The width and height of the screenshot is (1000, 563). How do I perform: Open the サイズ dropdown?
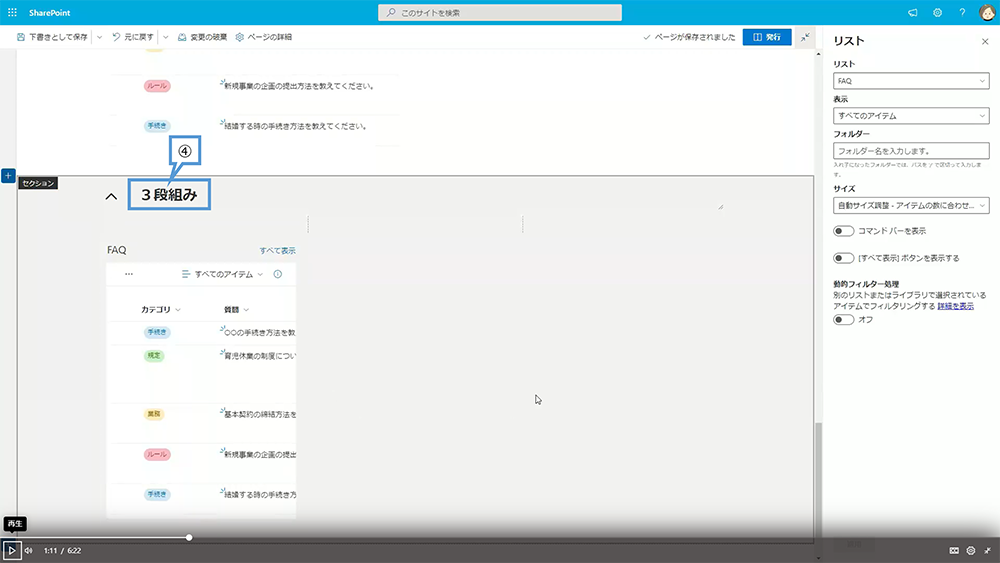911,205
